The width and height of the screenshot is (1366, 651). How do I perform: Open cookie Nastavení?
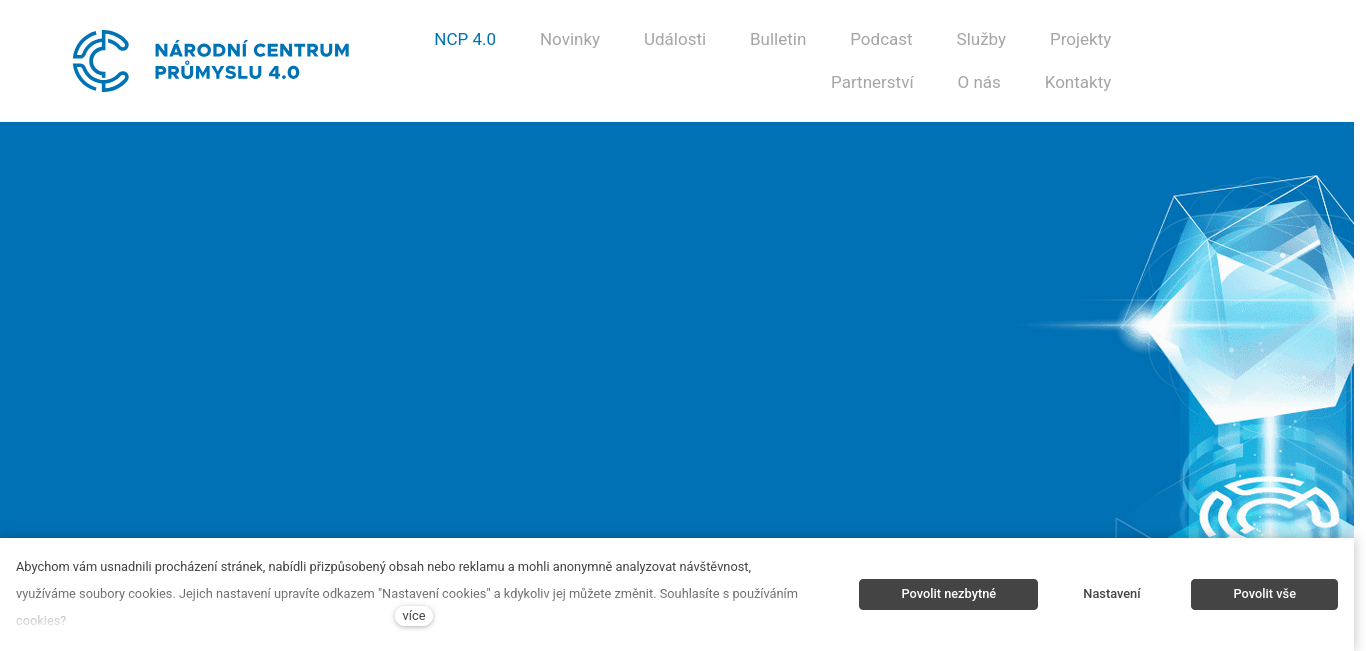[x=1112, y=594]
